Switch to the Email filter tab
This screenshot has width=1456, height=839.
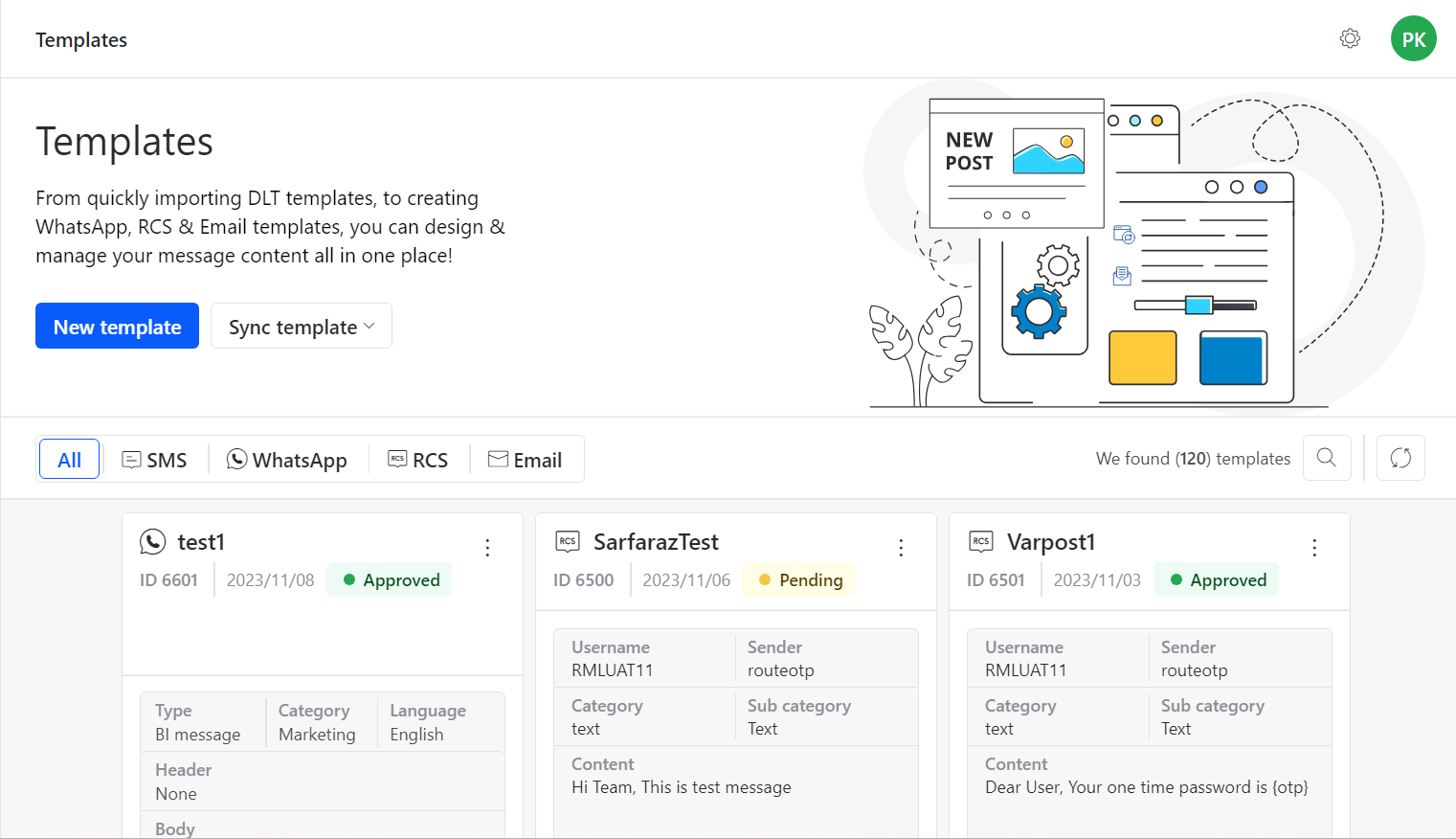pos(525,460)
